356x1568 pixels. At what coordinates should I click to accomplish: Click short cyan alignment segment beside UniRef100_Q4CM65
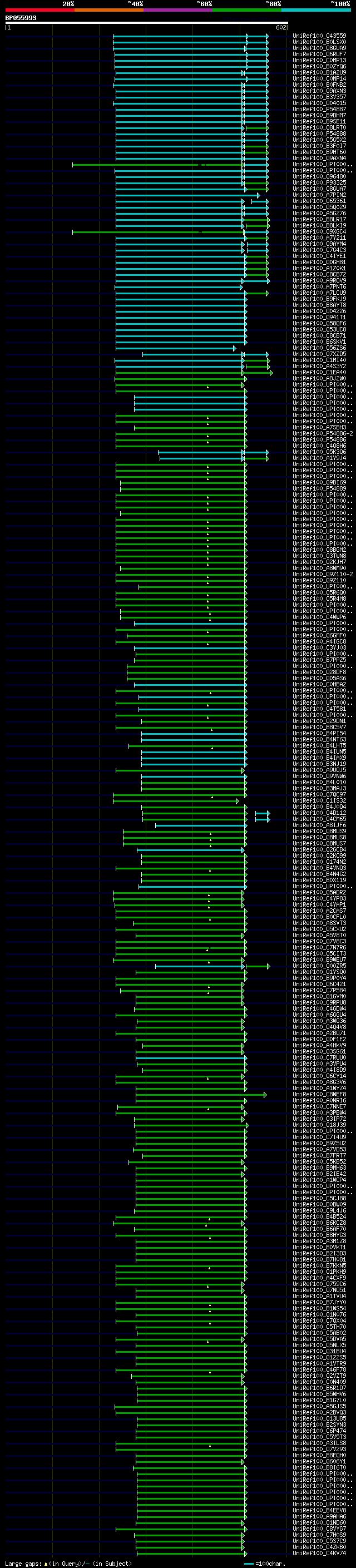click(x=263, y=819)
